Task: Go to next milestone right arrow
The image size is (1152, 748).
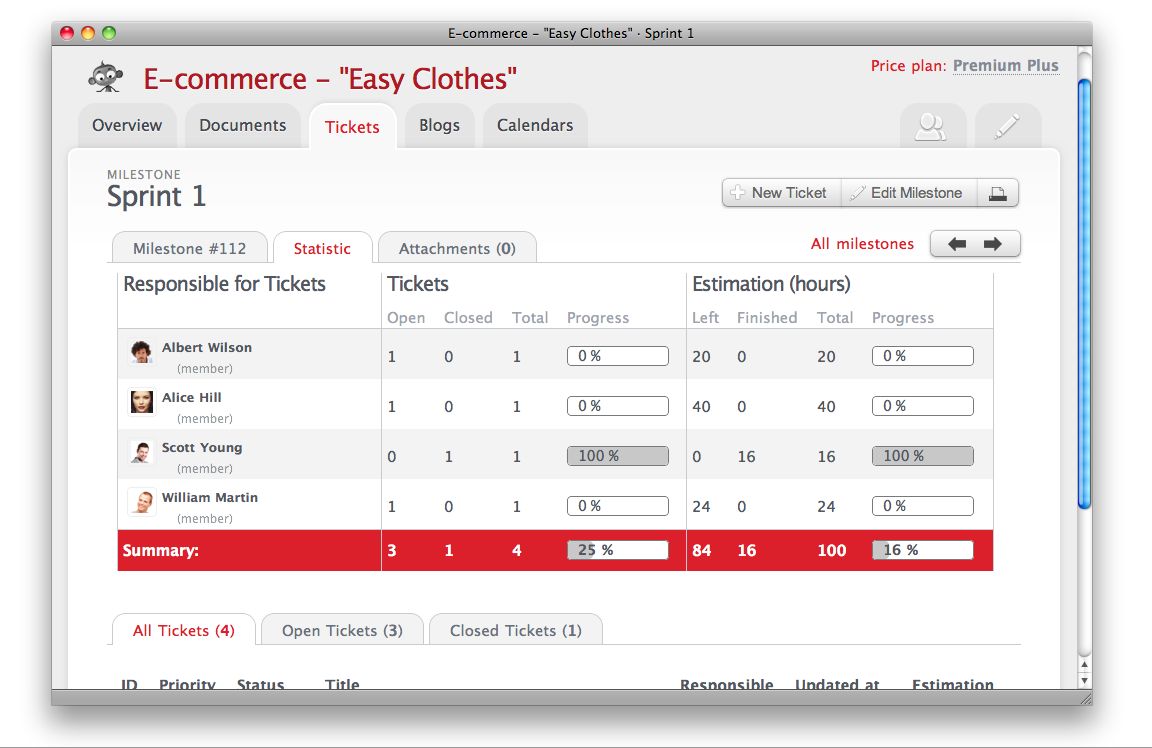Action: pyautogui.click(x=993, y=244)
